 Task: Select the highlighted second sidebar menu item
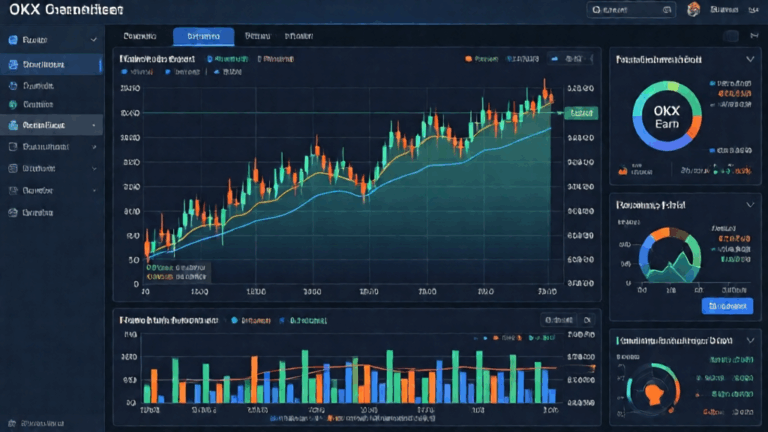coord(51,64)
